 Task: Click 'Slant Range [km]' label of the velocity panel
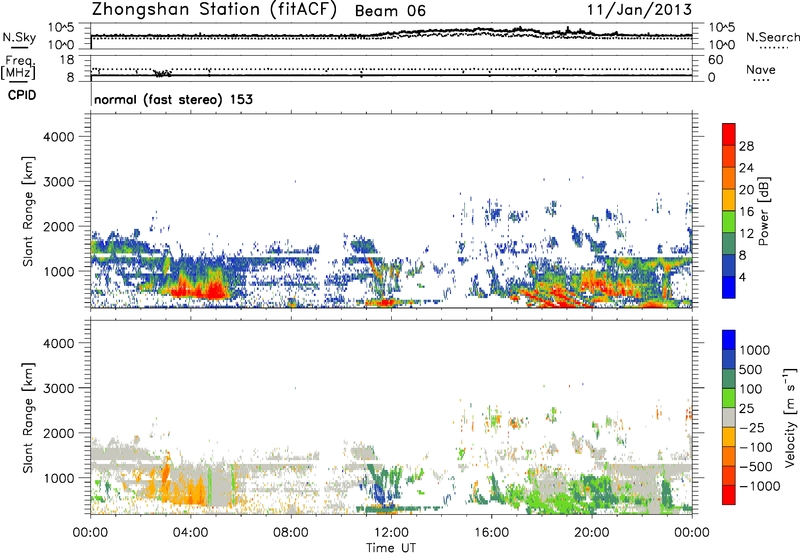(x=28, y=418)
